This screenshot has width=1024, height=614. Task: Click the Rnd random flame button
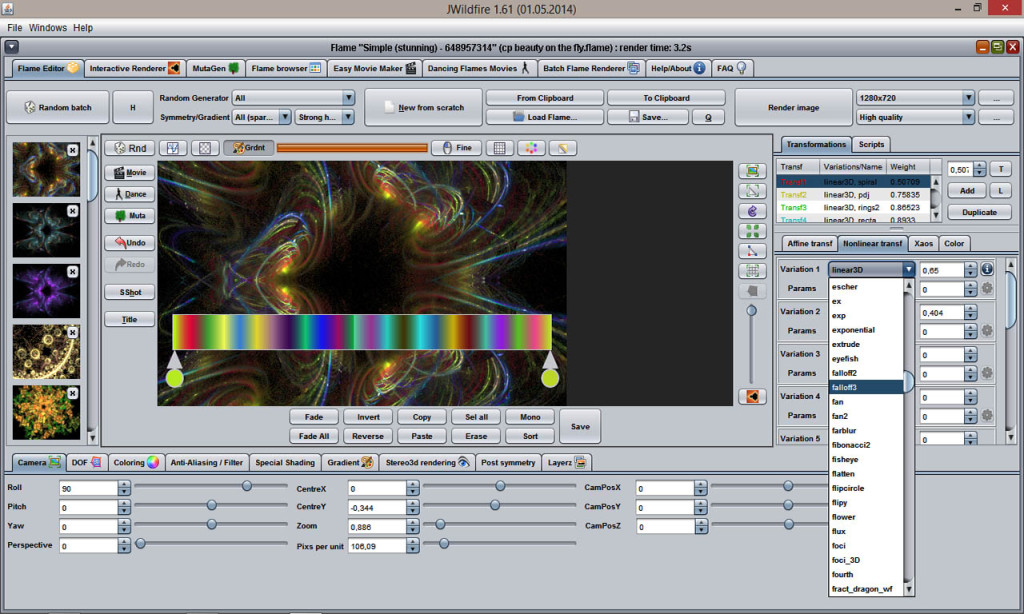[130, 148]
